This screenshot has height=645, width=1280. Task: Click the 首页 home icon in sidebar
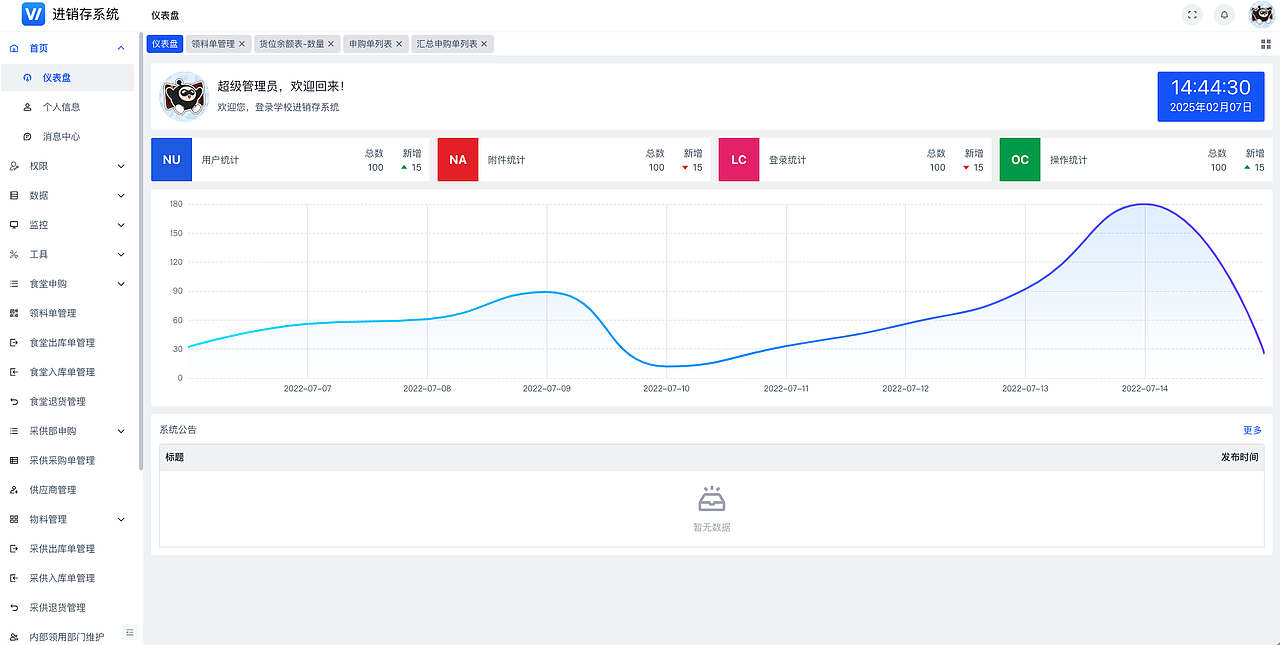[x=14, y=48]
